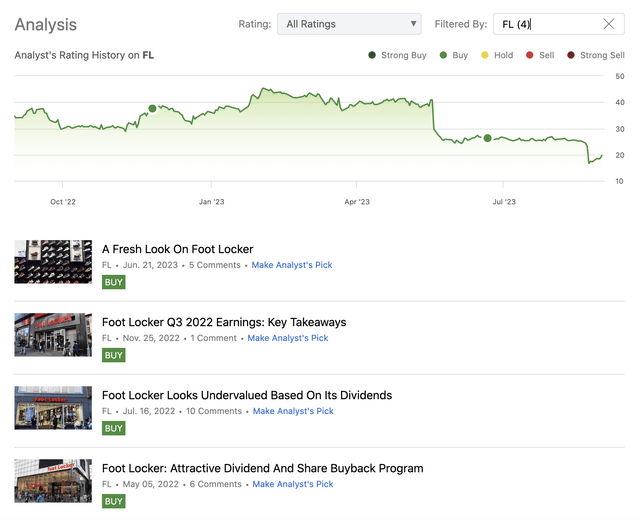Click the Jan '23 axis label
Screen dimensions: 640x520
tap(211, 202)
